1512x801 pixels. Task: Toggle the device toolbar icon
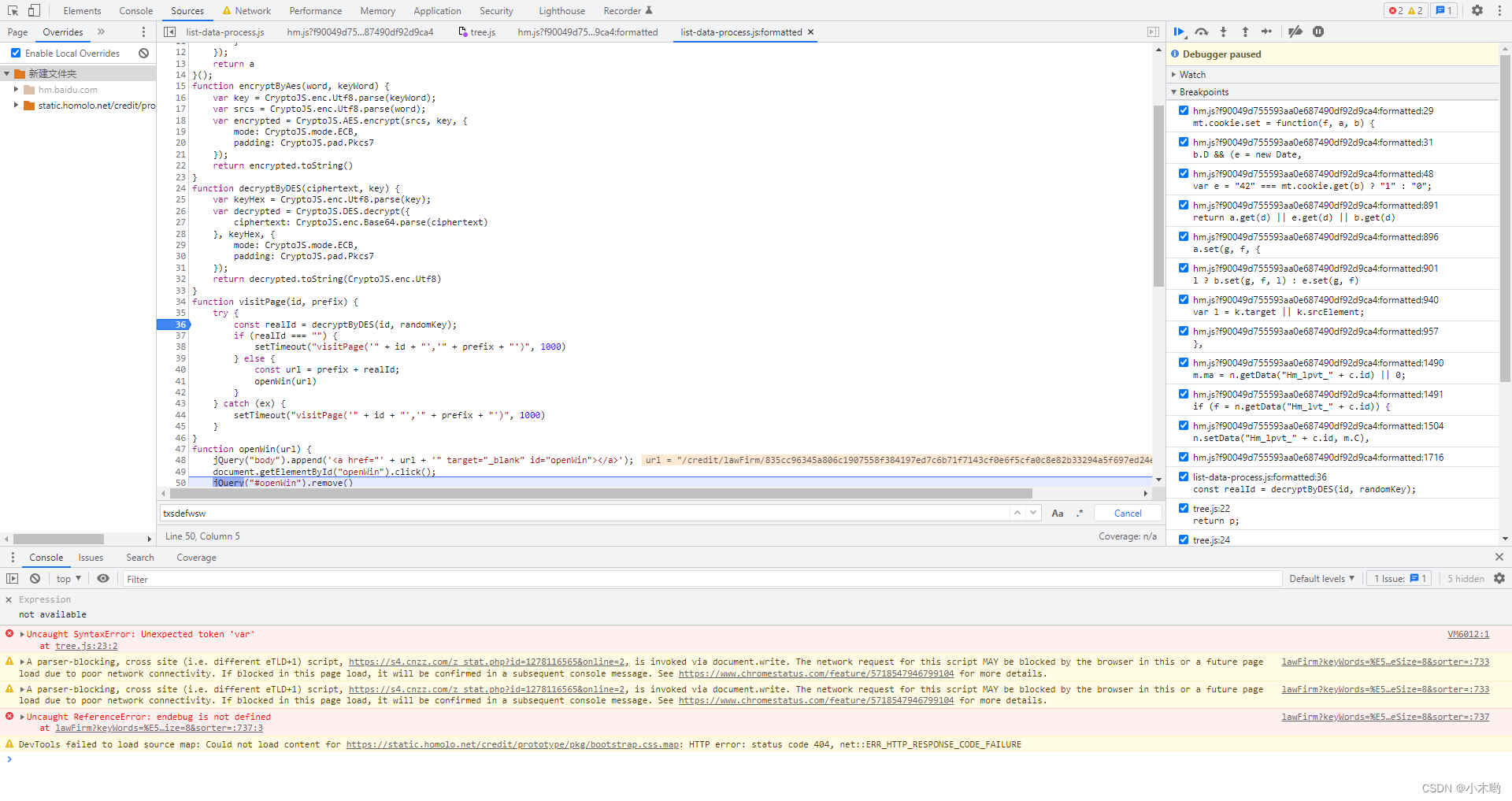pos(34,10)
